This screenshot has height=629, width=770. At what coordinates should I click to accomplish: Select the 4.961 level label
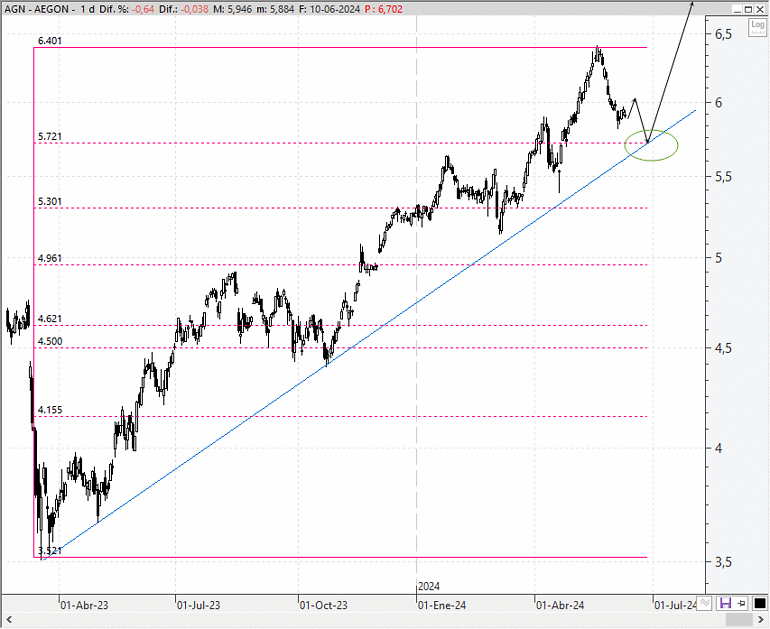(x=50, y=258)
